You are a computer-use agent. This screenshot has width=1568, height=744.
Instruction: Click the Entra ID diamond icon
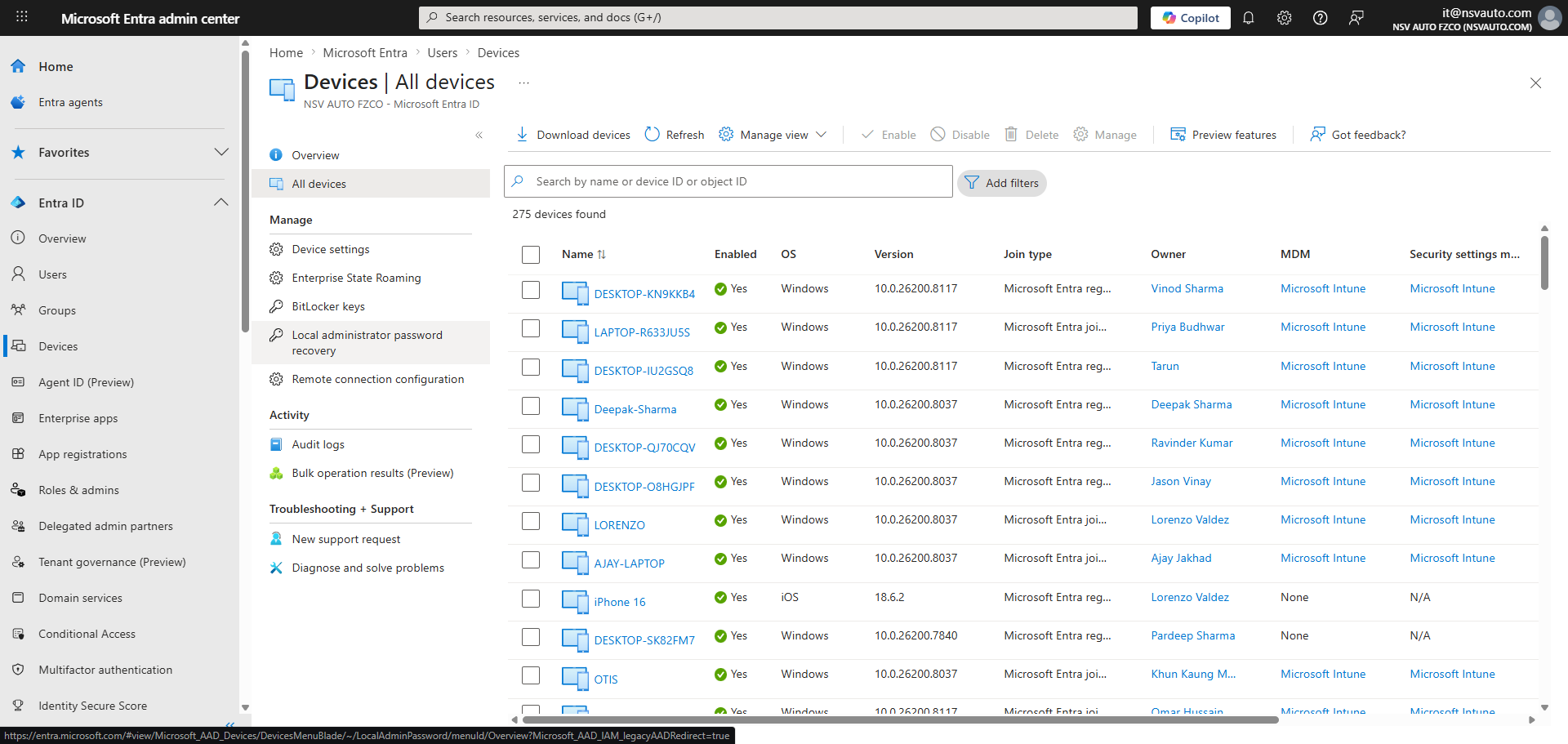click(18, 203)
